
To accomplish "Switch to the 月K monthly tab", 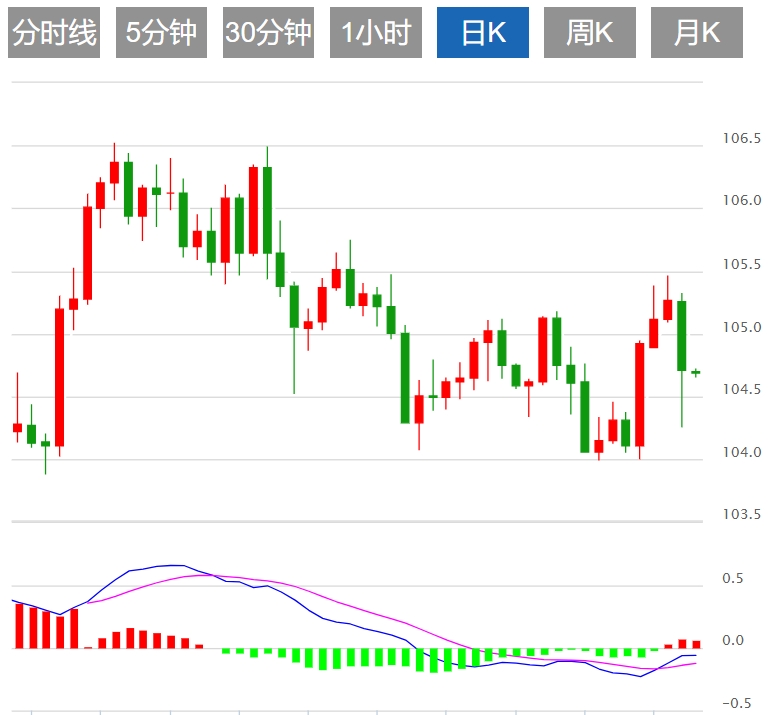I will 697,32.
